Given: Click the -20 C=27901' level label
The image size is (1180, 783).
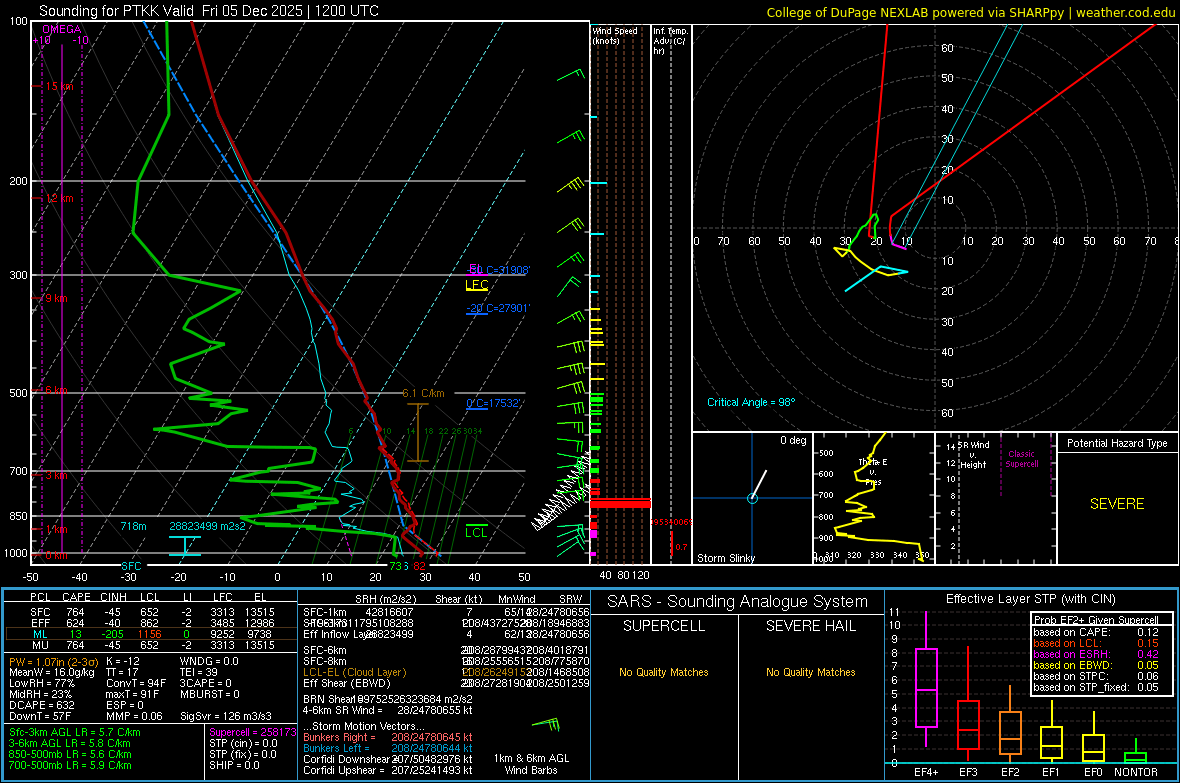Looking at the screenshot, I should coord(498,308).
